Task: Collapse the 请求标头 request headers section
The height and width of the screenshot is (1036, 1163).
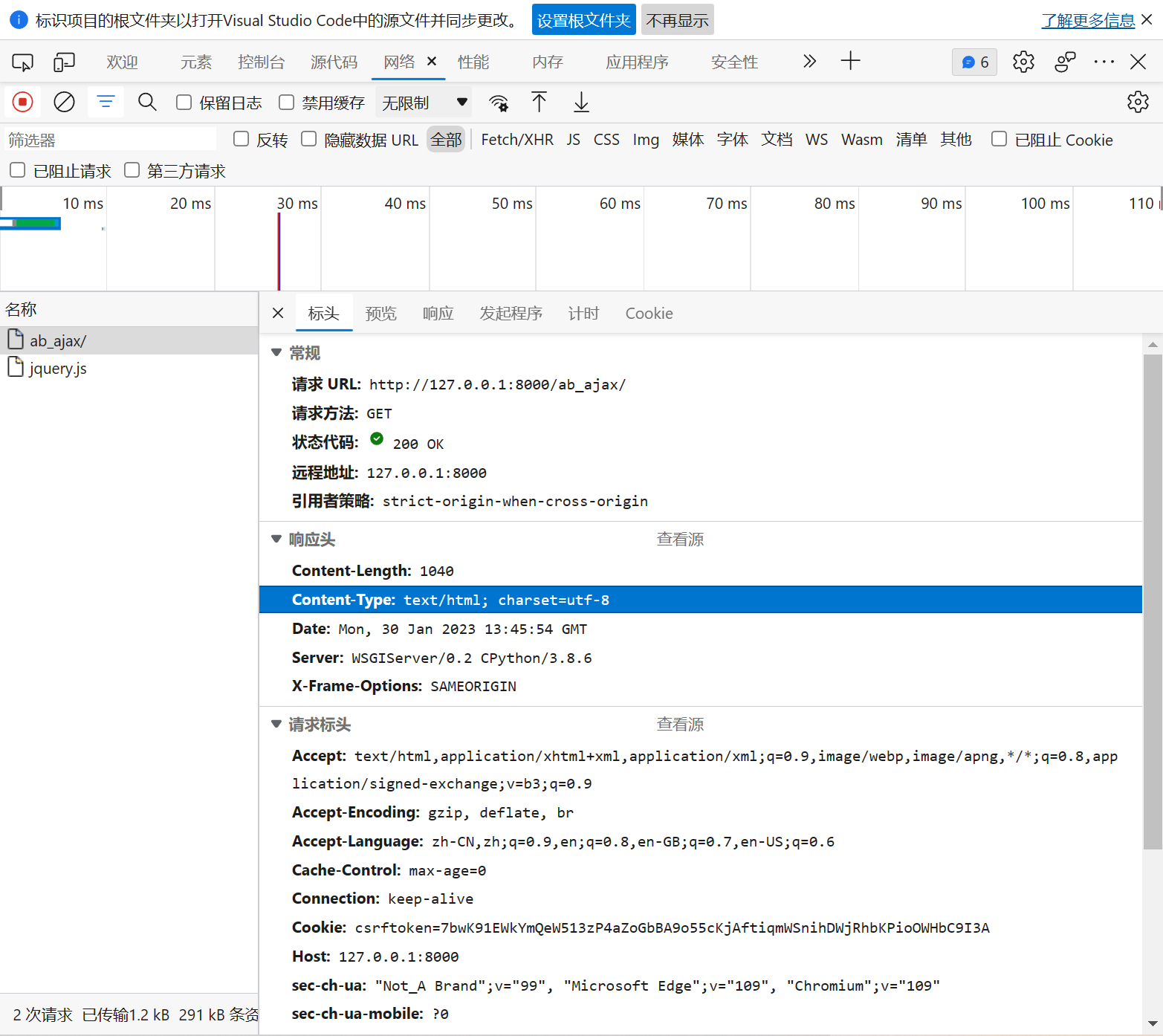Action: coord(276,724)
